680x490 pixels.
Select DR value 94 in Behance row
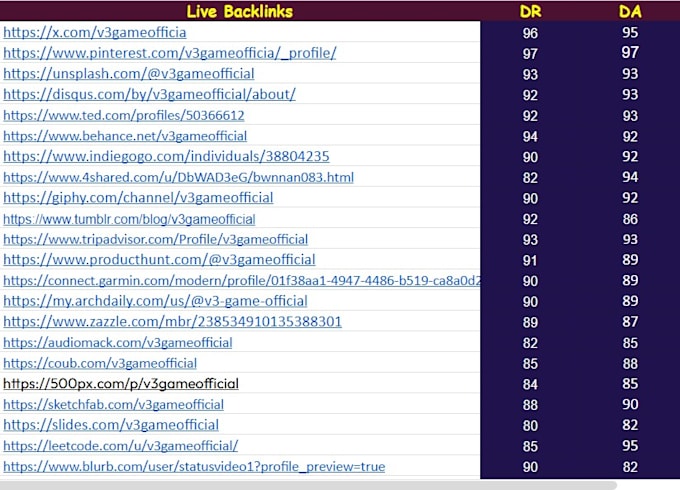(530, 137)
